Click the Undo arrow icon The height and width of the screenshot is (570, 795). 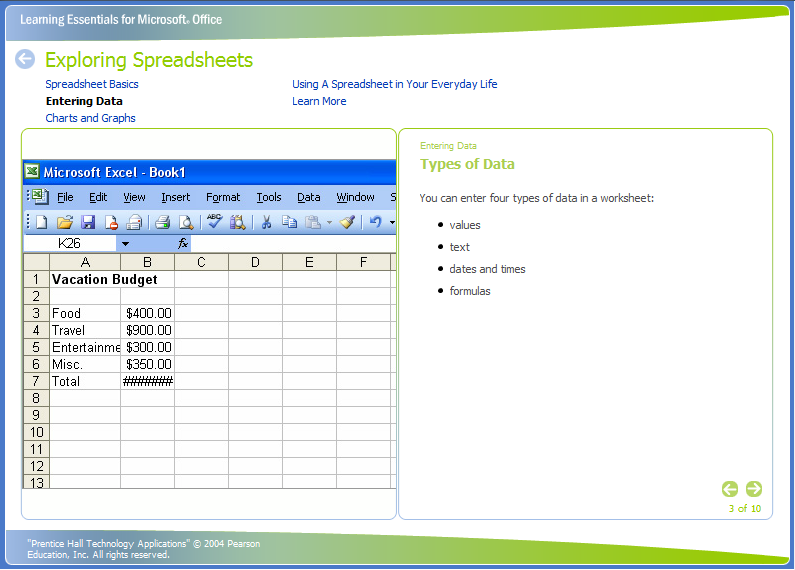[x=375, y=222]
